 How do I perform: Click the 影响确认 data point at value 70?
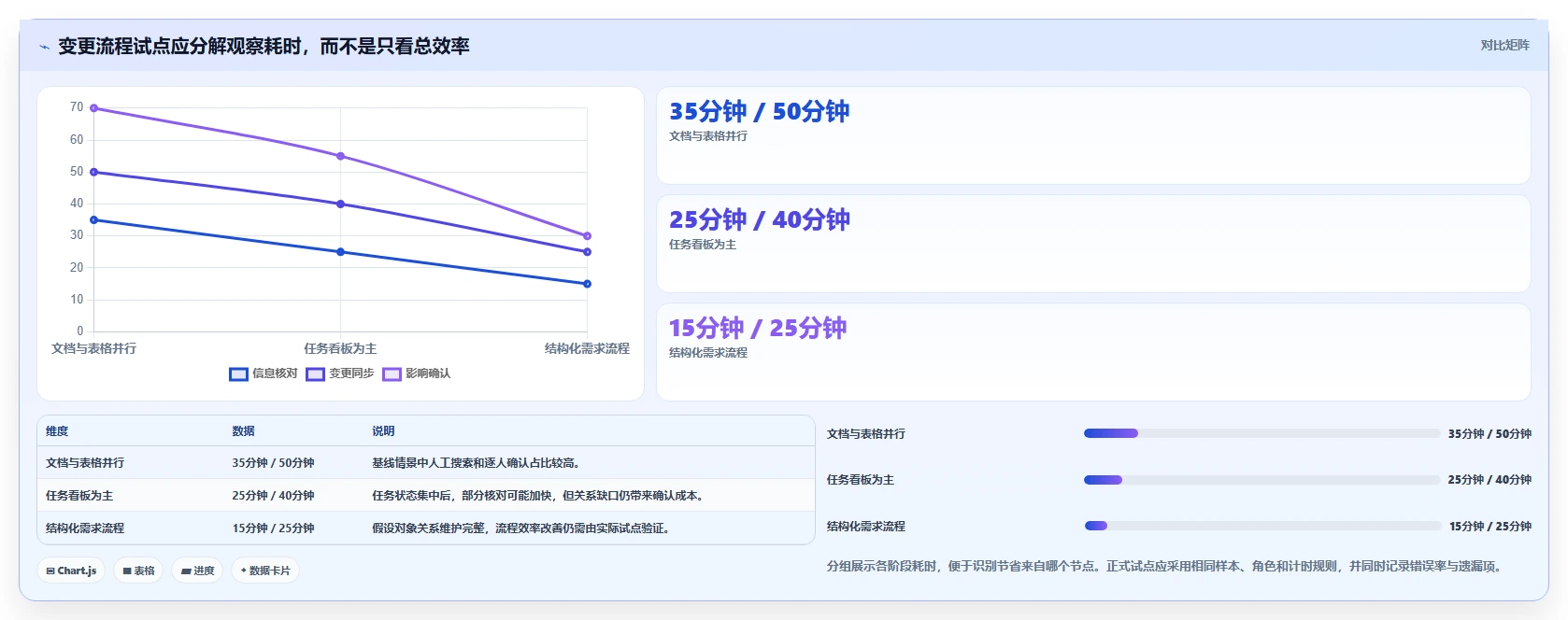click(x=93, y=108)
